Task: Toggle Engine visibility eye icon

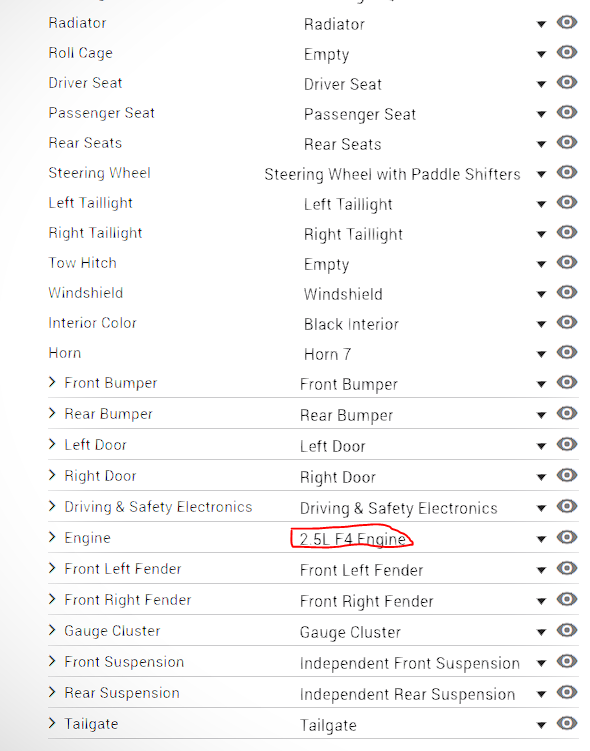Action: click(x=567, y=537)
